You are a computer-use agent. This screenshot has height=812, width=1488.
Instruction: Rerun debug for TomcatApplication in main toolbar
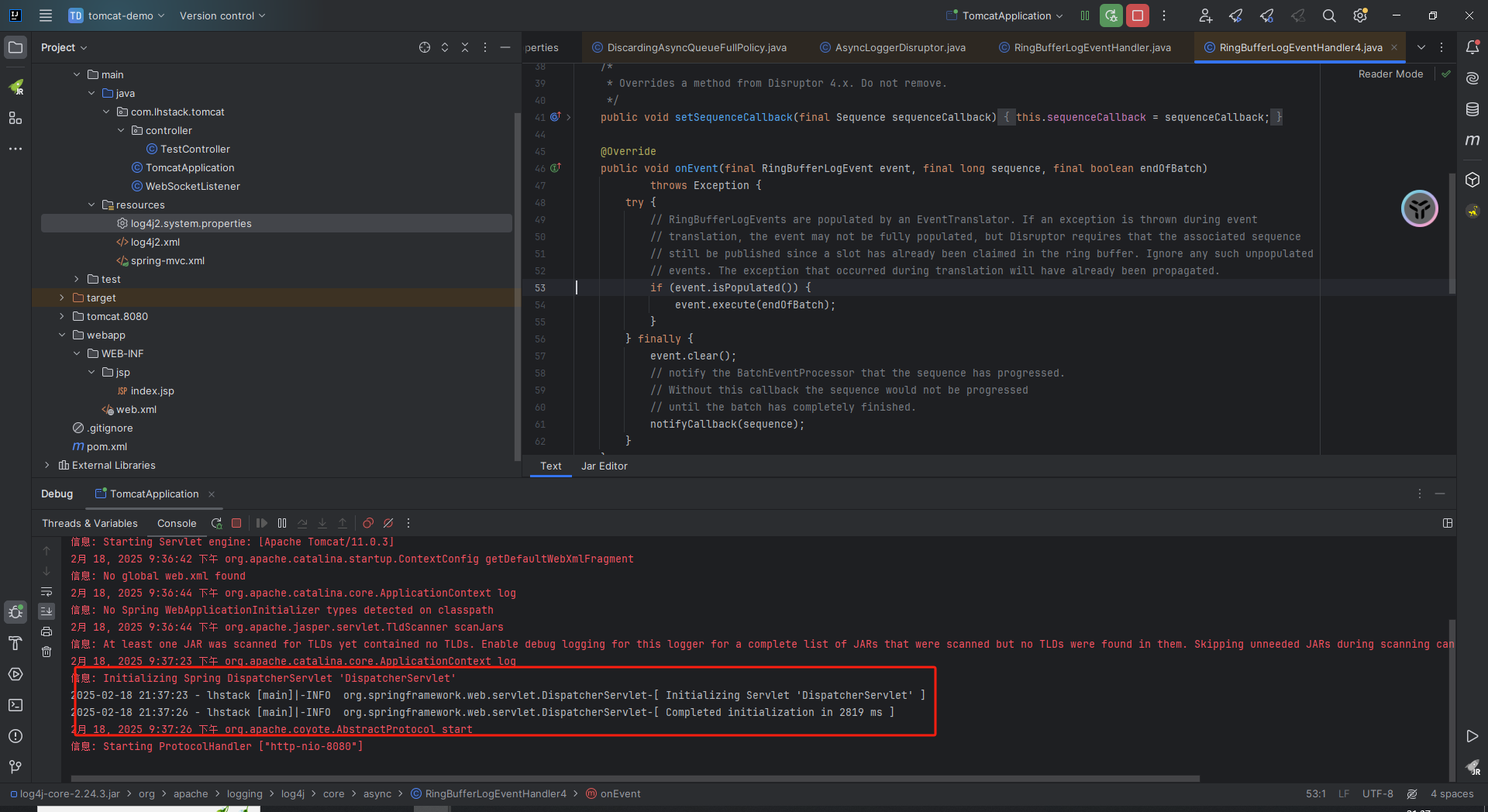pos(1111,15)
